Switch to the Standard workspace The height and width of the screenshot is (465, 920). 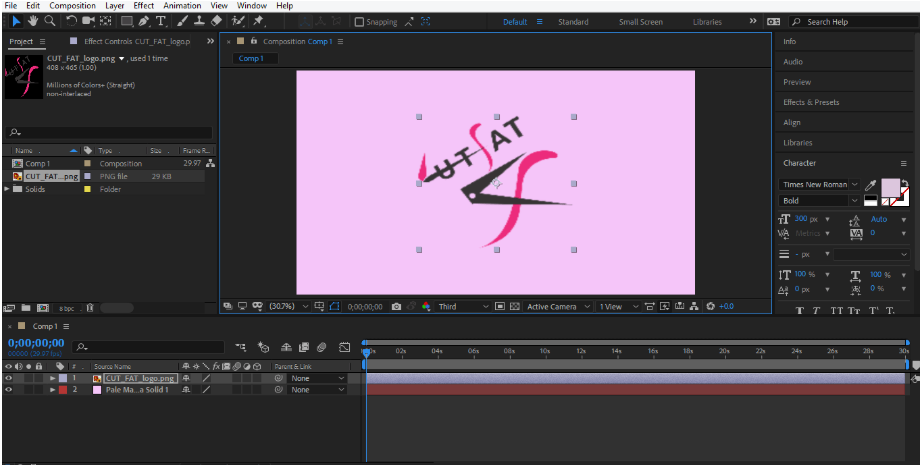coord(573,22)
